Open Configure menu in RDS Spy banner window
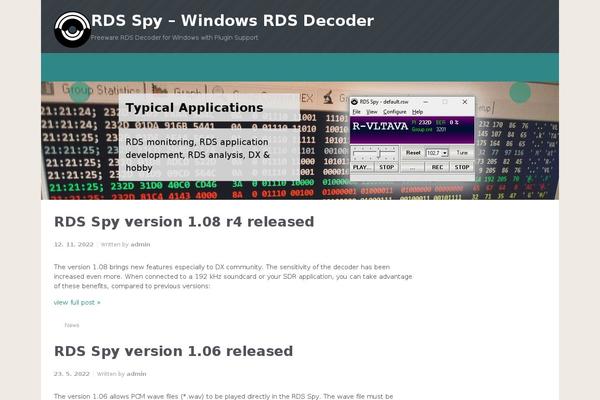The height and width of the screenshot is (400, 600). [395, 112]
